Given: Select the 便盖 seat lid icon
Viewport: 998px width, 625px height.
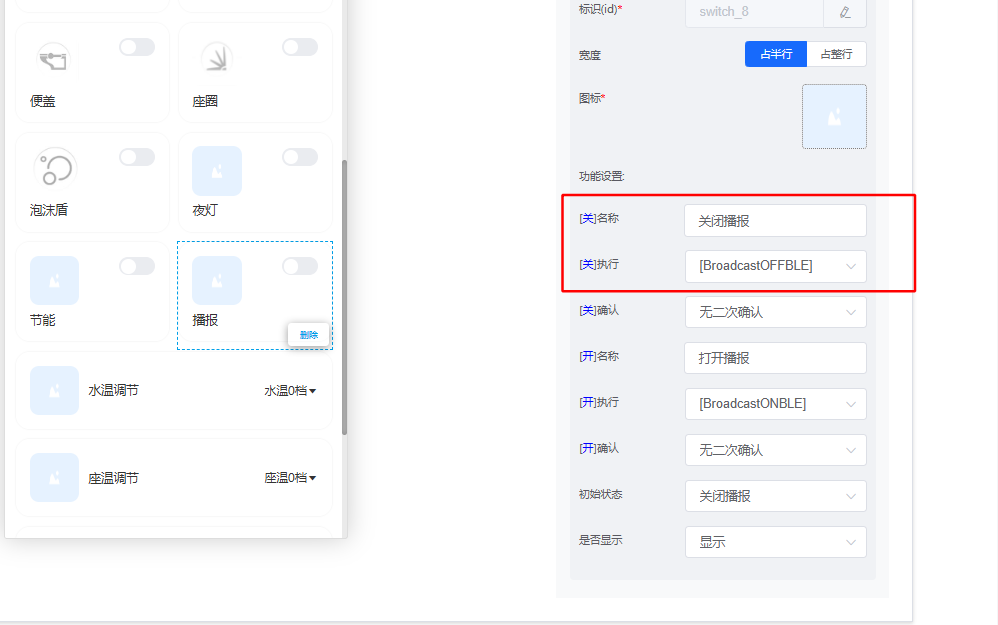Looking at the screenshot, I should [x=53, y=59].
